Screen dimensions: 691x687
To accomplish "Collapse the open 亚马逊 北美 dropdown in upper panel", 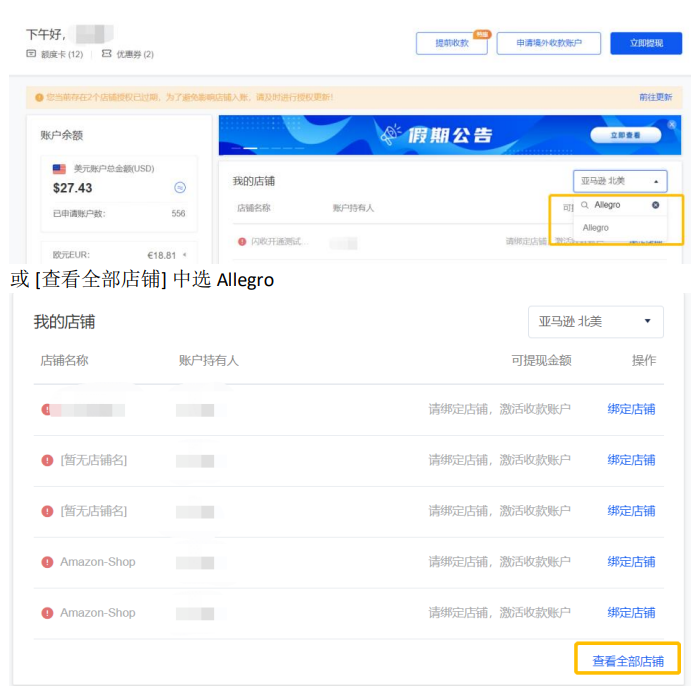I will [620, 181].
